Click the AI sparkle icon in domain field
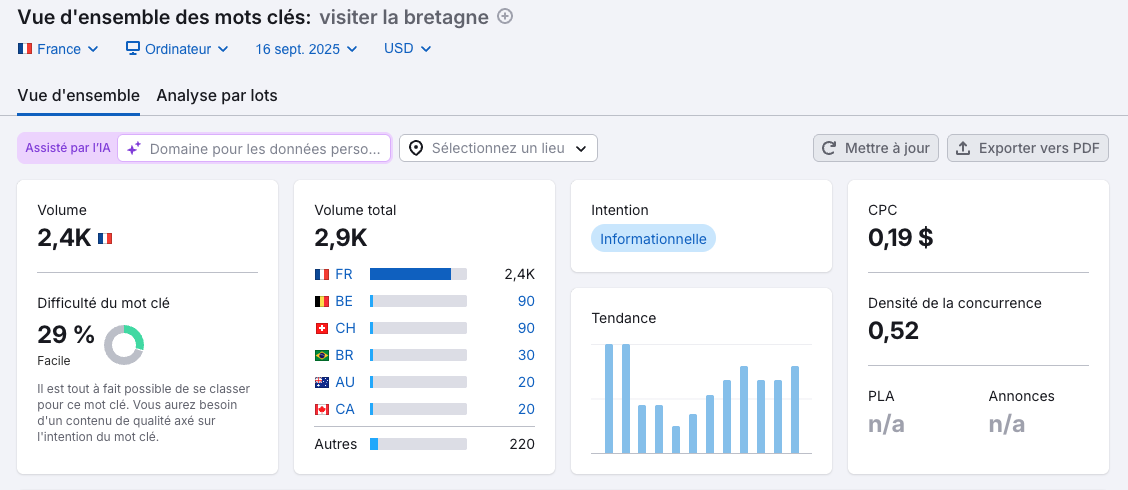Viewport: 1128px width, 490px height. click(133, 148)
